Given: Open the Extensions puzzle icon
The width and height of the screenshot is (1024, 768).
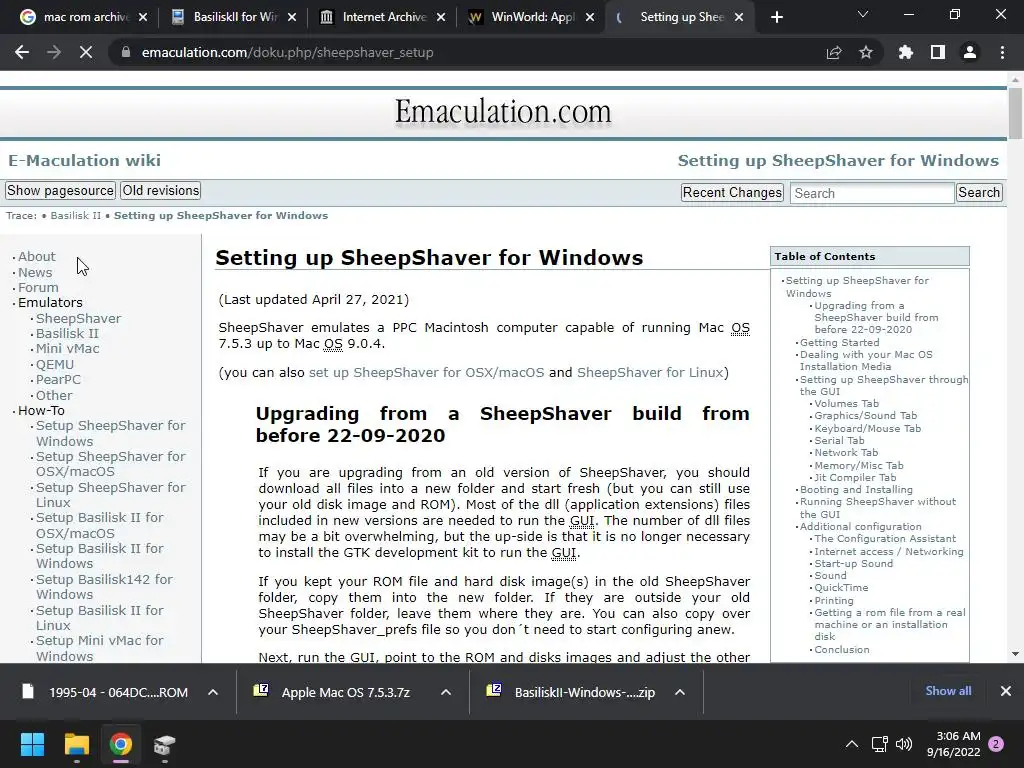Looking at the screenshot, I should pos(906,52).
